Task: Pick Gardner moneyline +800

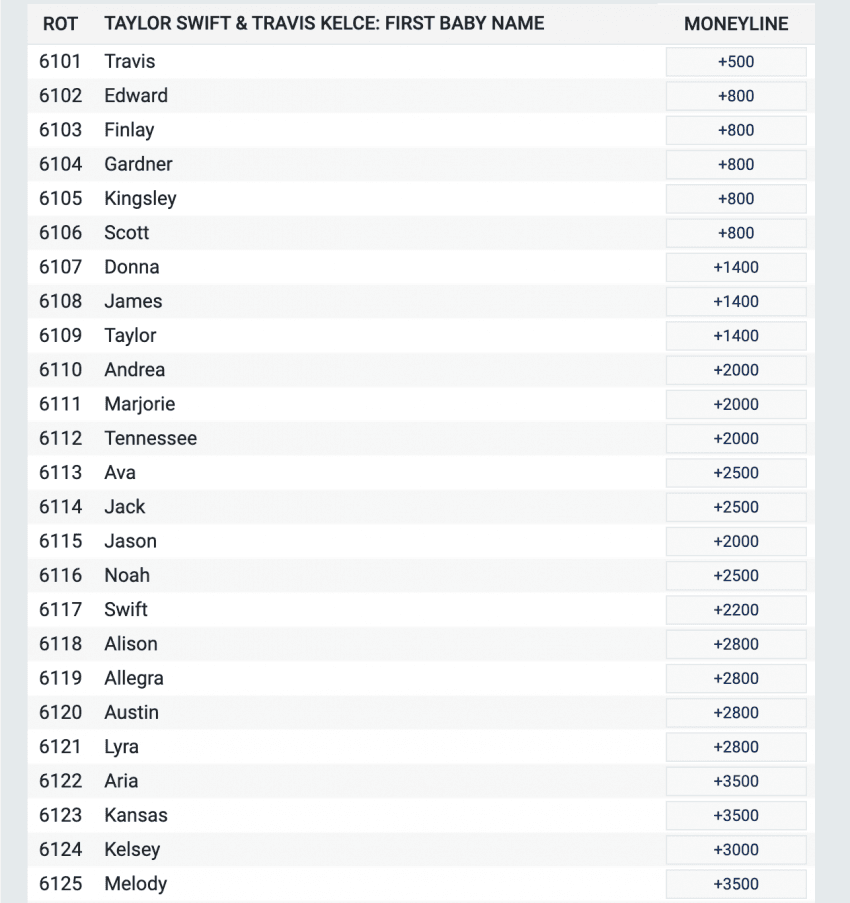Action: tap(736, 164)
